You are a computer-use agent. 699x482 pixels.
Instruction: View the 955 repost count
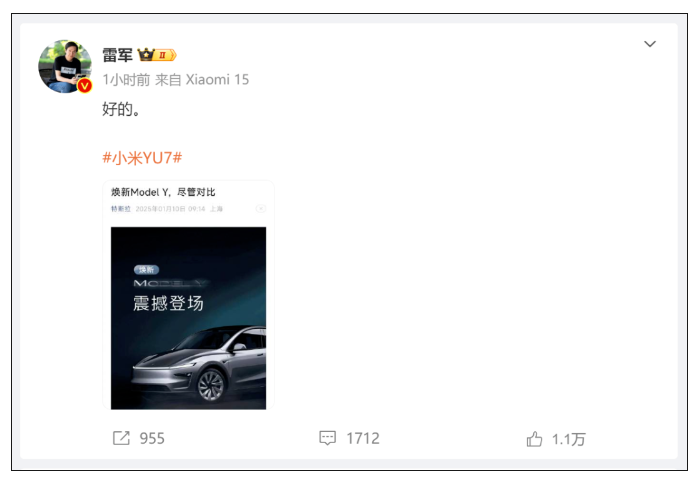(x=152, y=438)
